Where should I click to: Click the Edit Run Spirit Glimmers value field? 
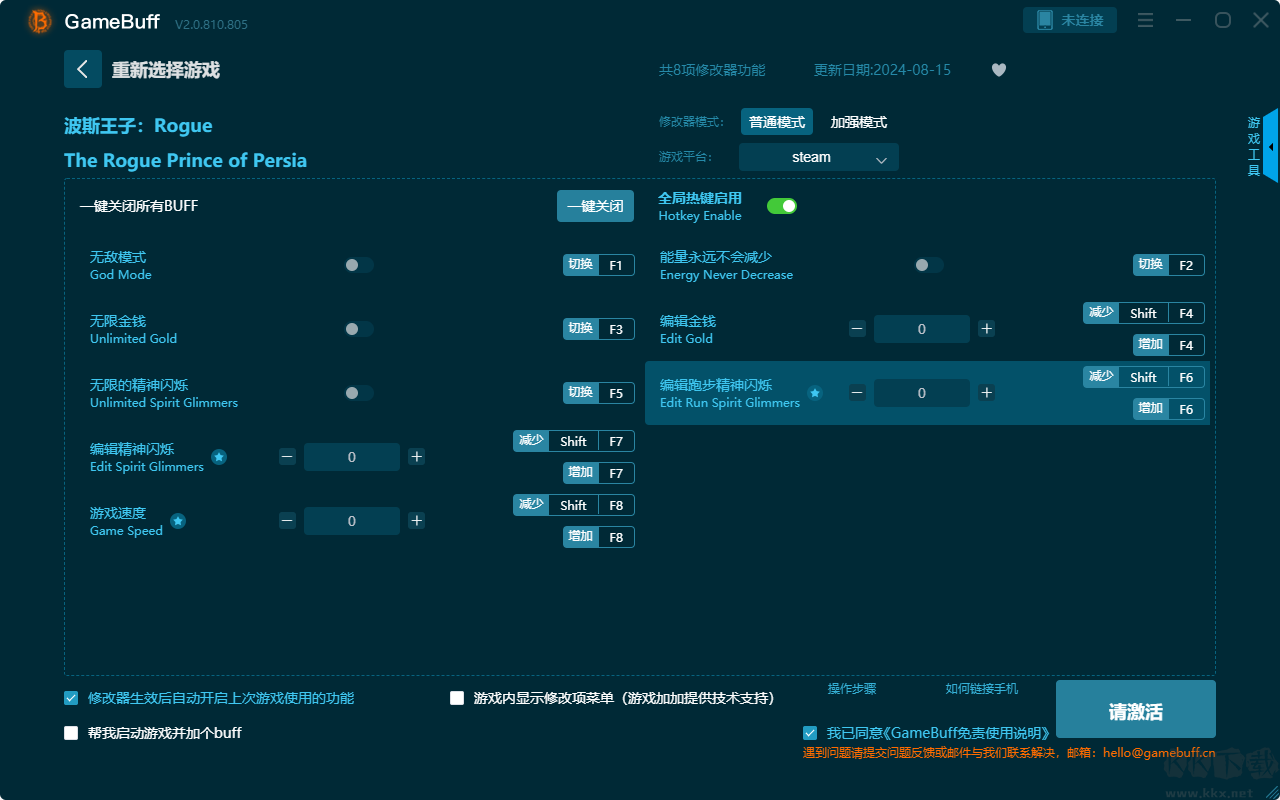922,393
